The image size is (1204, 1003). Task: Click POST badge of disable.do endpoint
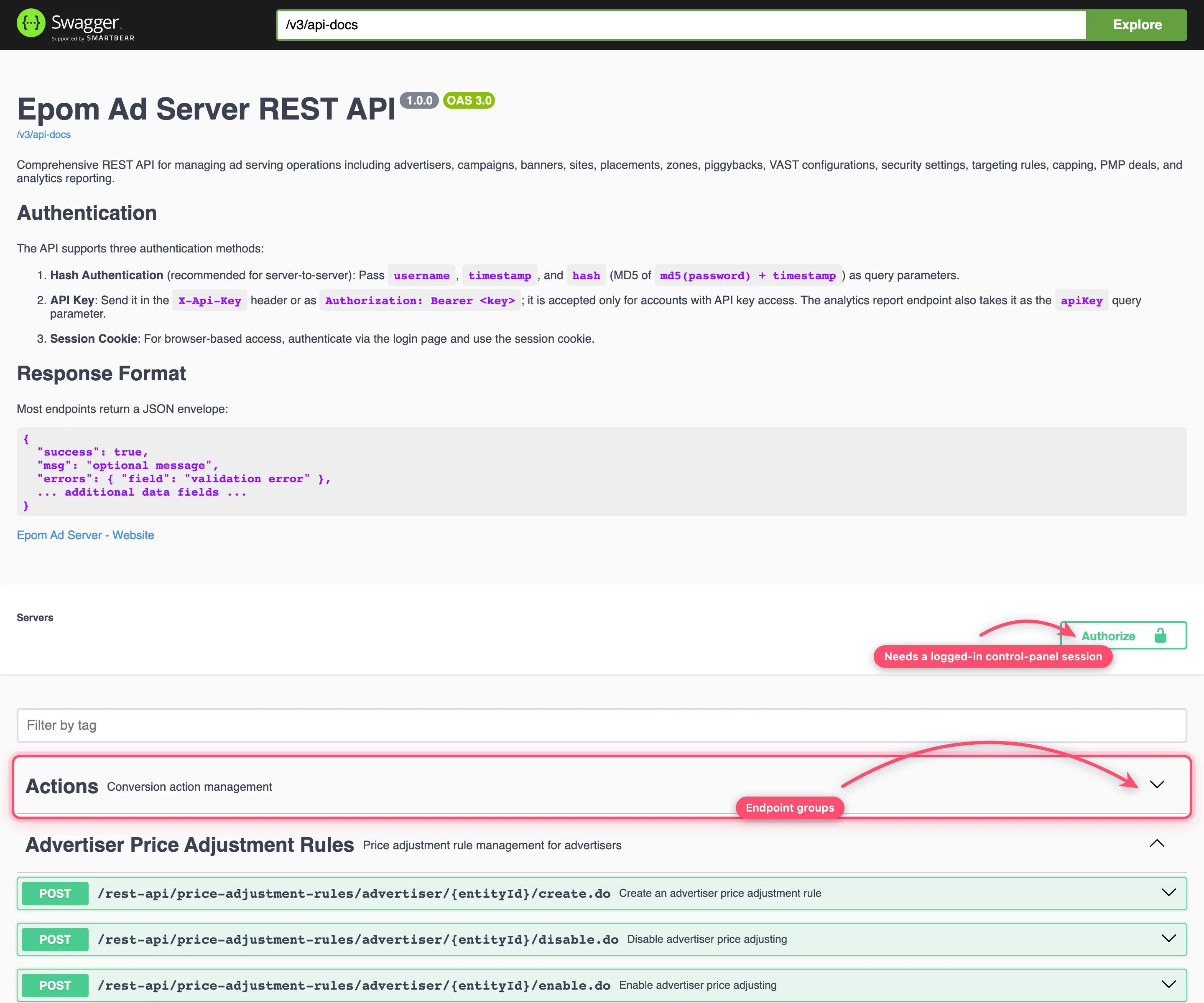coord(55,939)
